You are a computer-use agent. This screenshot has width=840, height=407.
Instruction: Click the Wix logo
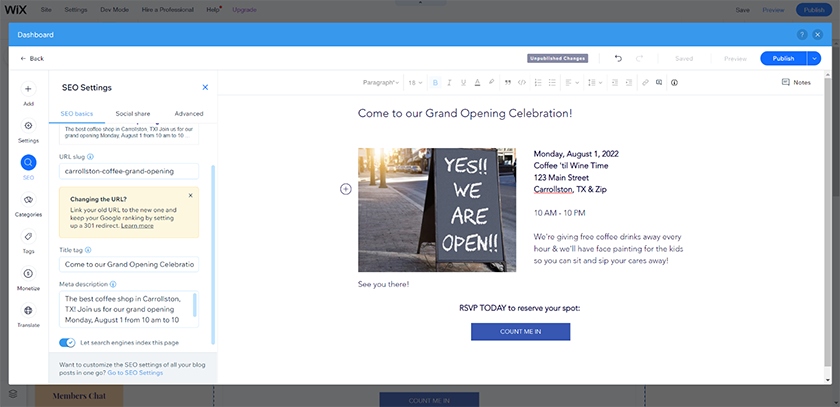click(x=16, y=10)
